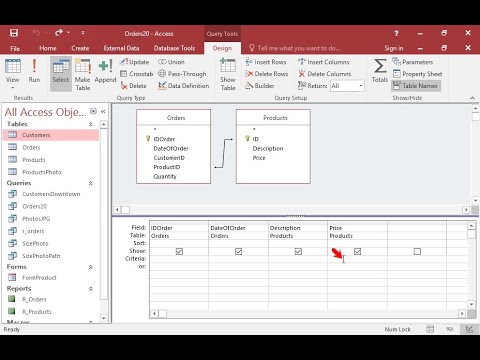Open the Database Tools tab
480x360 pixels.
[174, 48]
